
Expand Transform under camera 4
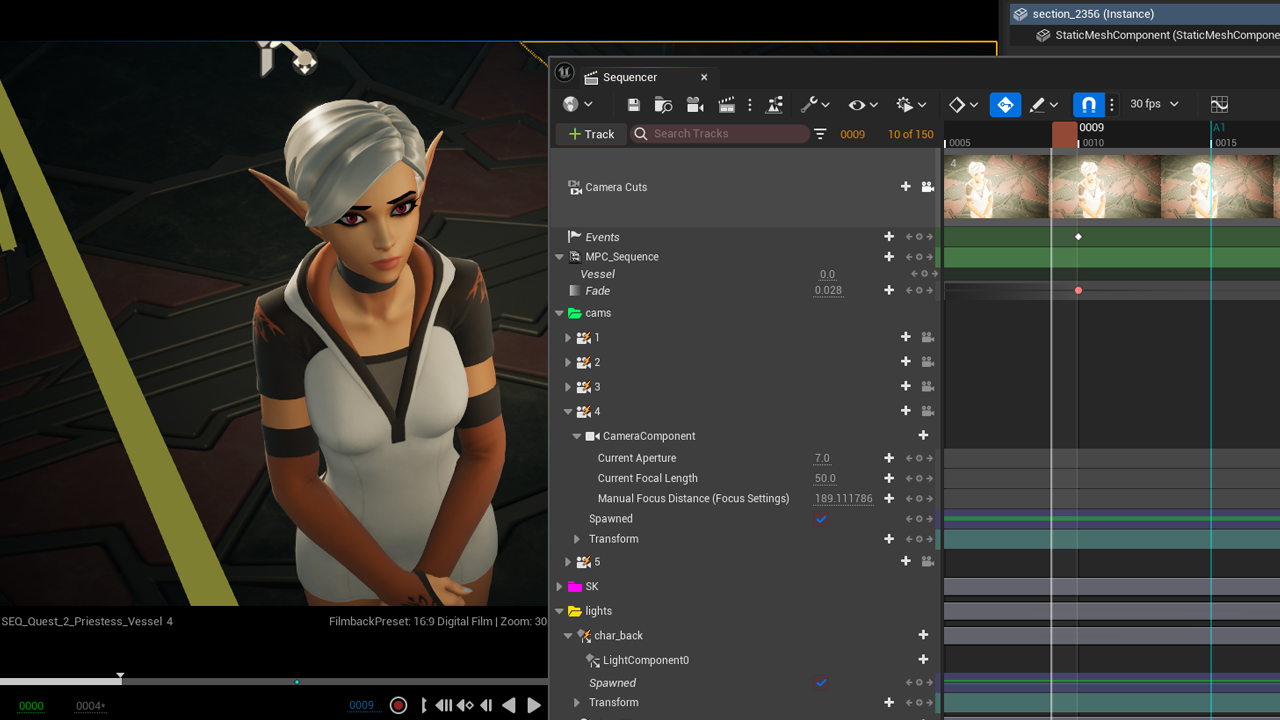[577, 539]
